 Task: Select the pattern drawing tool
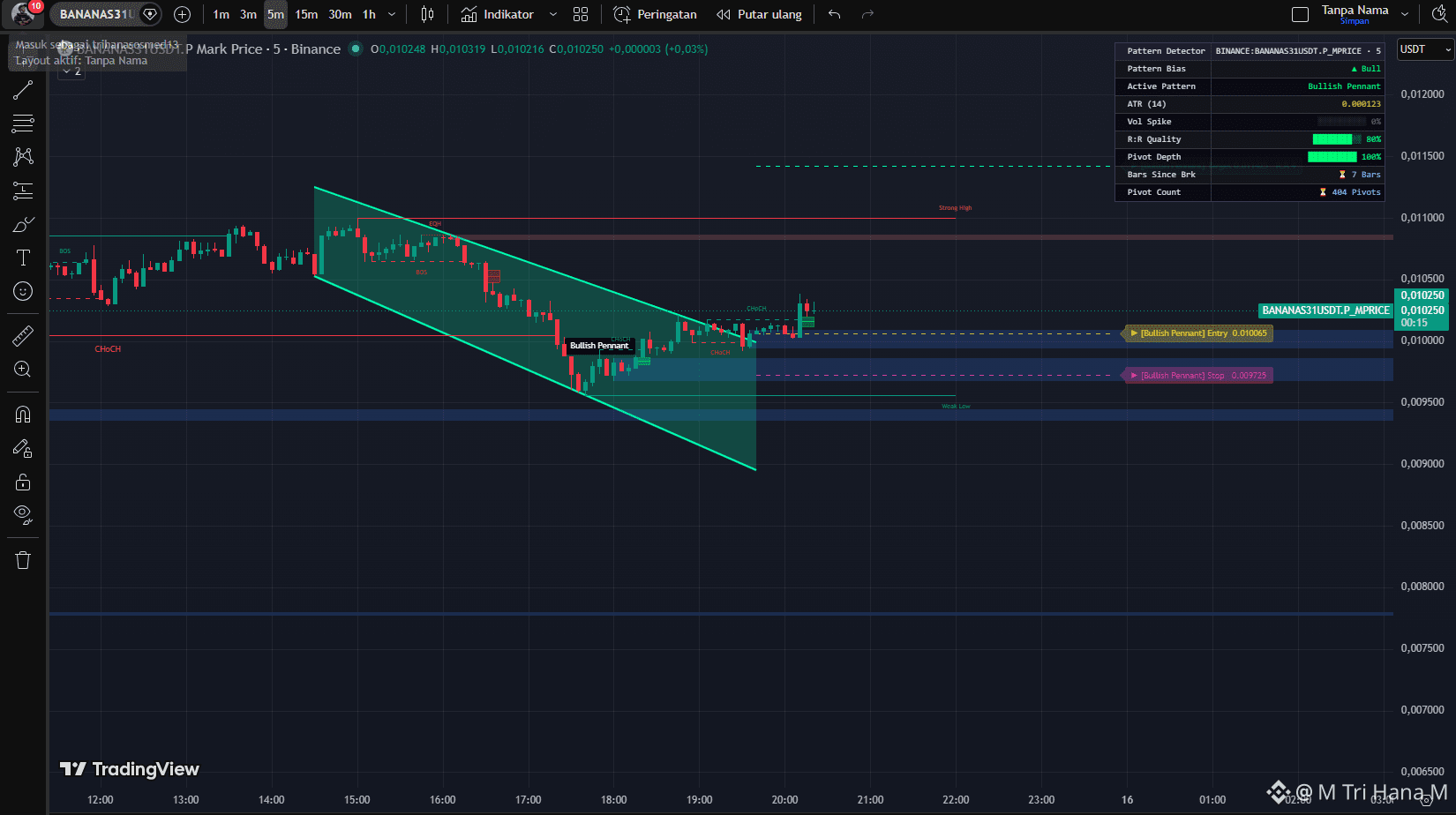[x=23, y=156]
